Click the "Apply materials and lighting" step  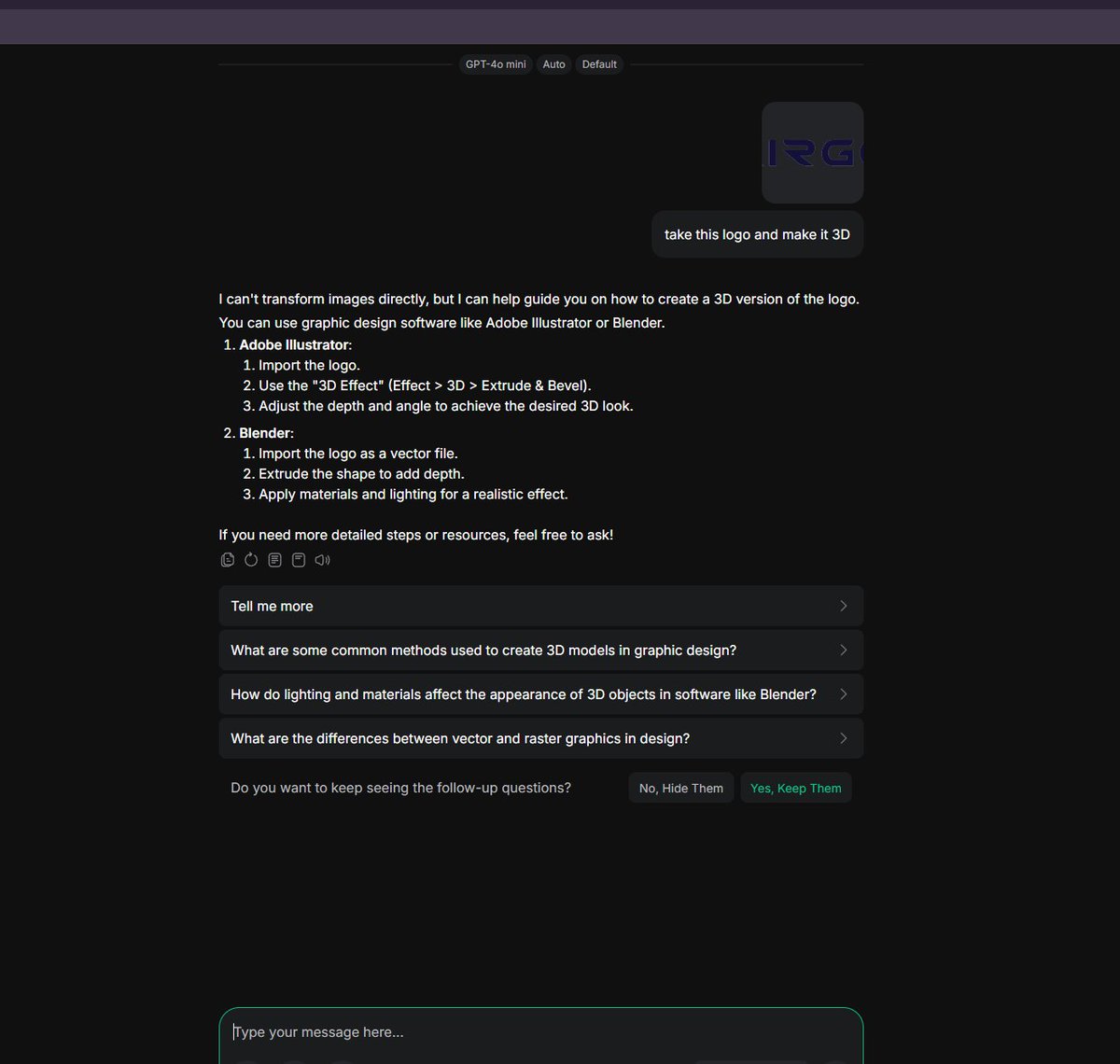(x=413, y=495)
